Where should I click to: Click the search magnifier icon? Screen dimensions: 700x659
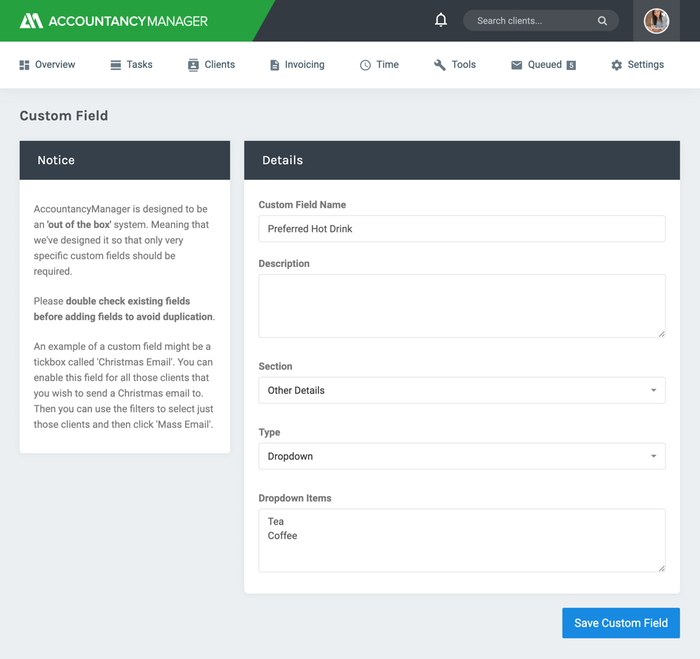point(602,21)
